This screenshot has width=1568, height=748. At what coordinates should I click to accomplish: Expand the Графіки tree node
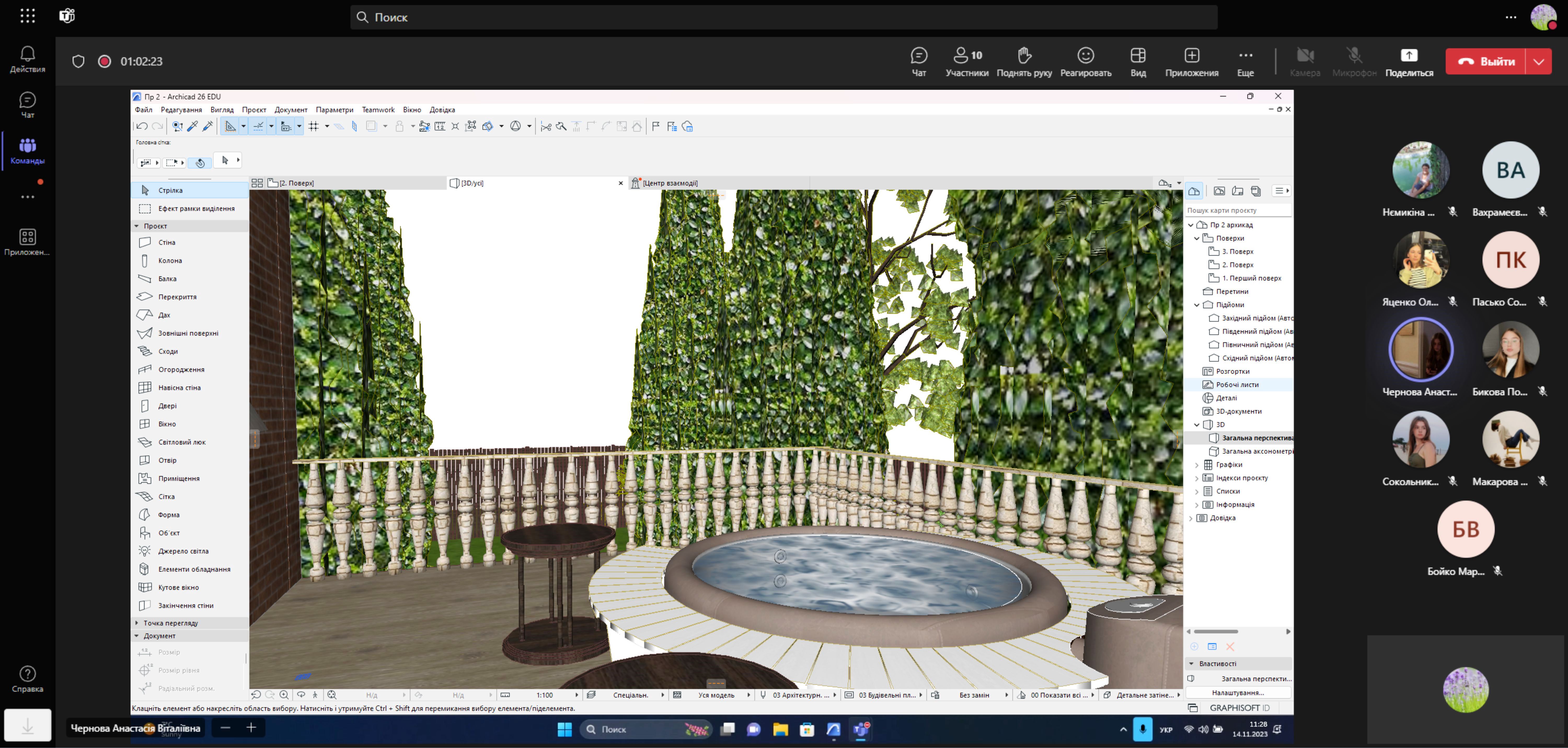[1197, 465]
